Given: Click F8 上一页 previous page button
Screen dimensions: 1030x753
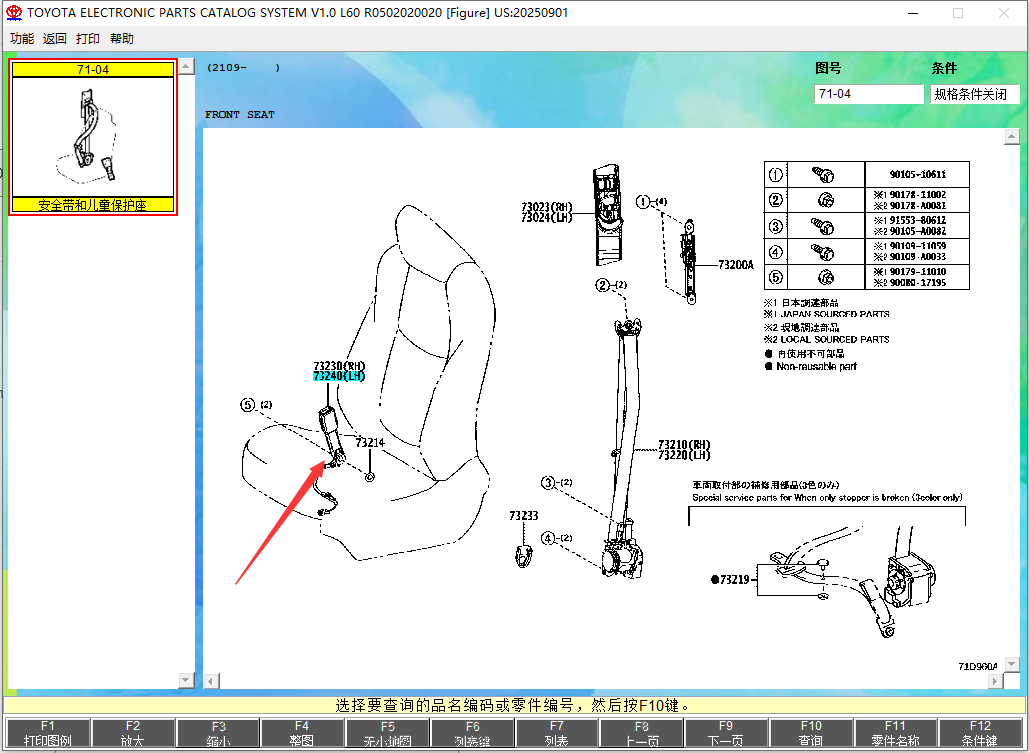Looking at the screenshot, I should tap(642, 733).
